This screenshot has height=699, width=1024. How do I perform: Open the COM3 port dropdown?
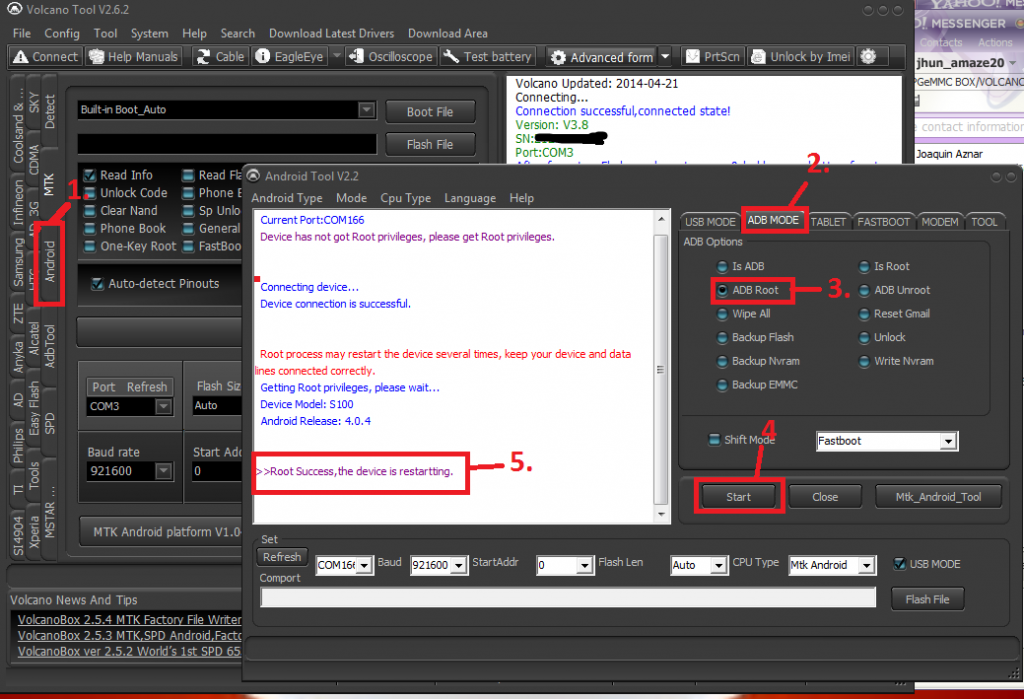163,406
